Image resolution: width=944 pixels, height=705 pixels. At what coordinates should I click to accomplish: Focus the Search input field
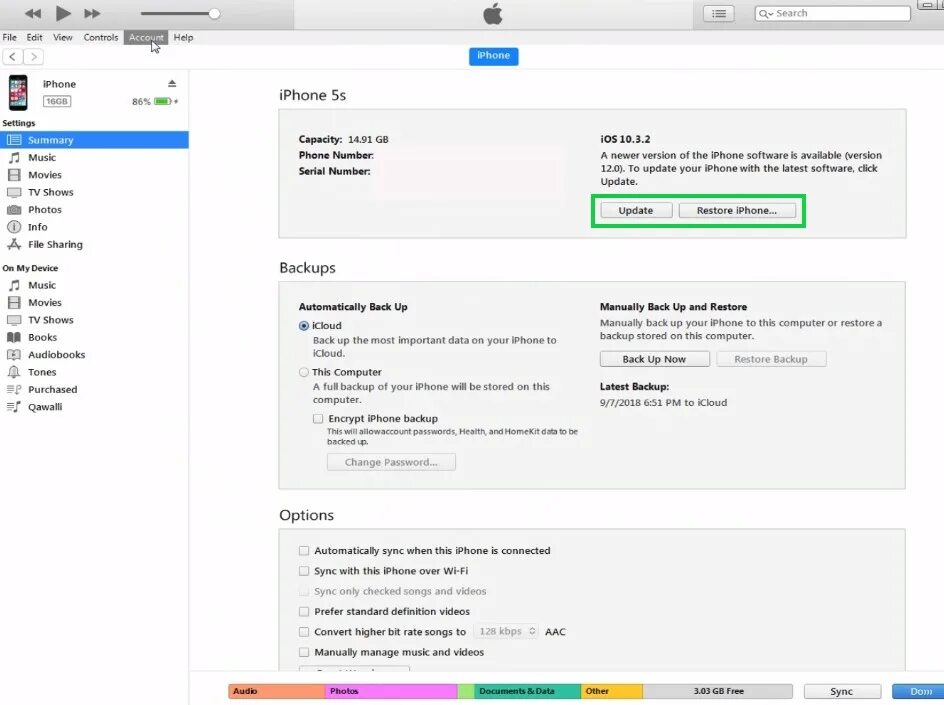coord(833,13)
